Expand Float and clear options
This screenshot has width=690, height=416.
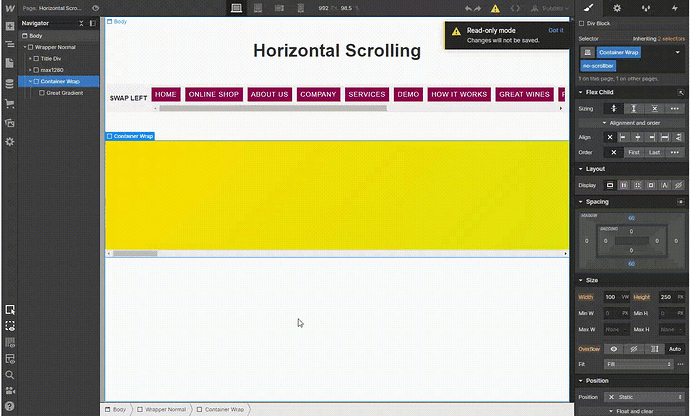631,411
